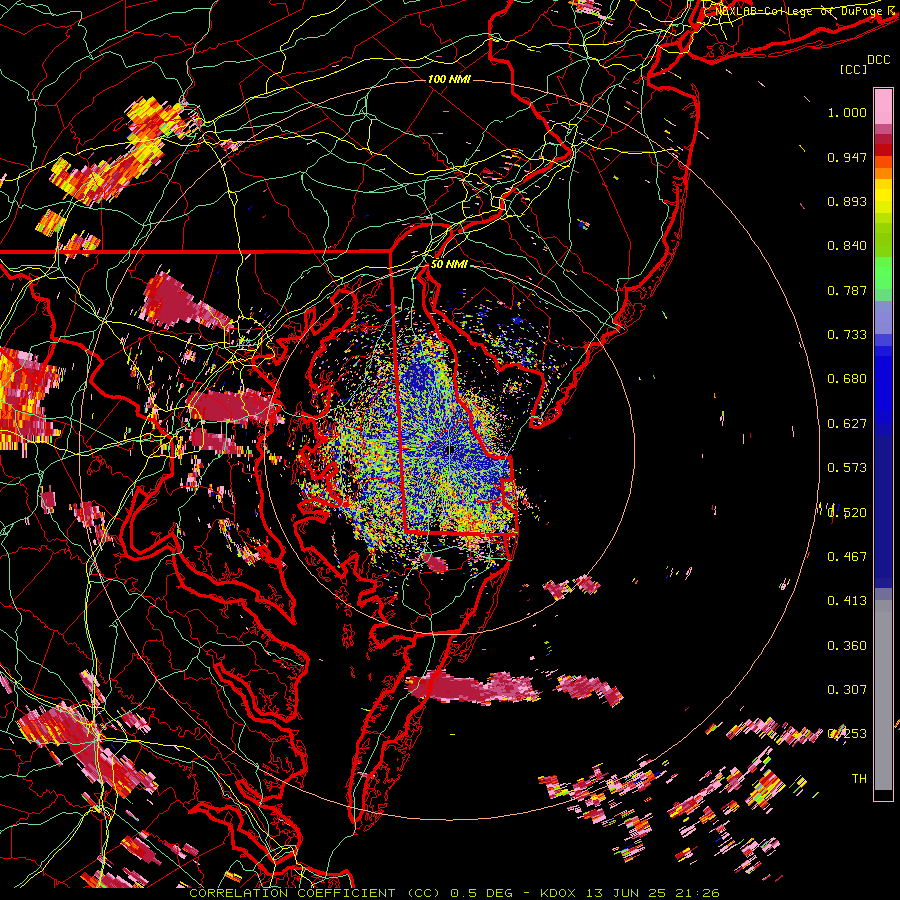Click the pink color bar segment beside 1.000

[x=883, y=107]
